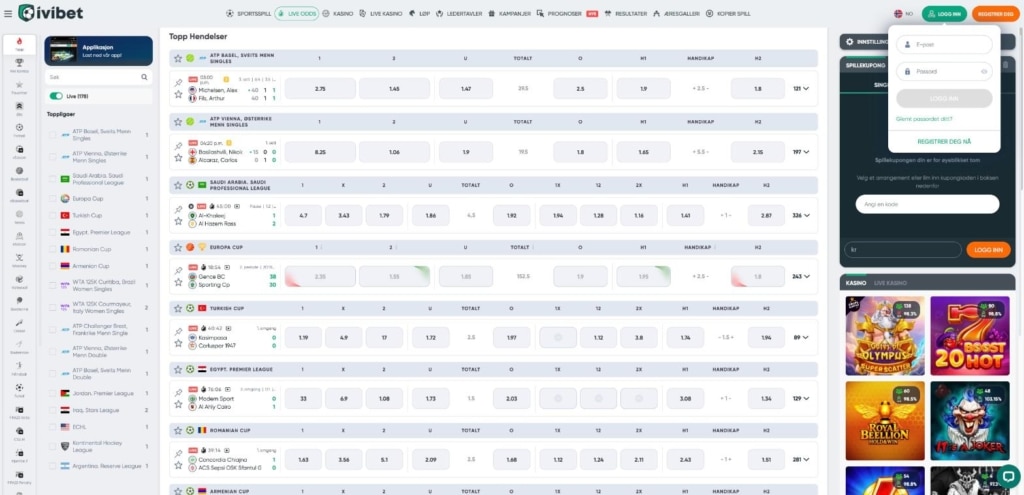1024x495 pixels.
Task: Select the table tennis icon in sidebar
Action: point(20,302)
